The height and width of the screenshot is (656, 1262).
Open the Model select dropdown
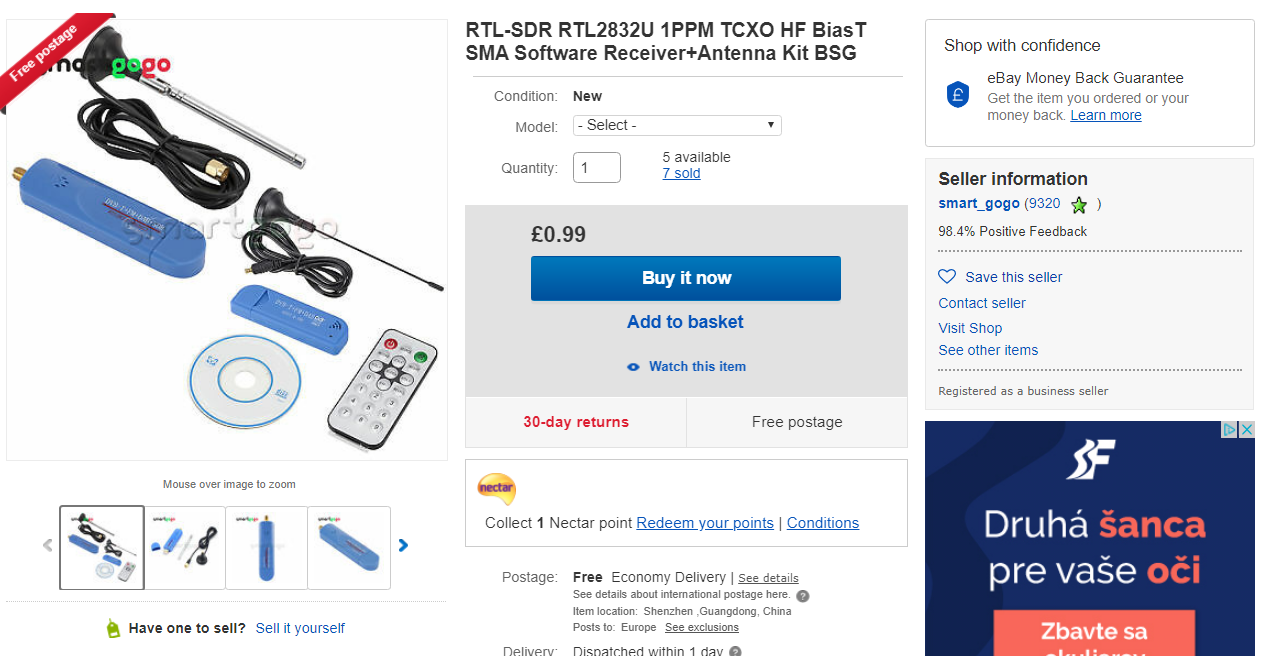[677, 126]
